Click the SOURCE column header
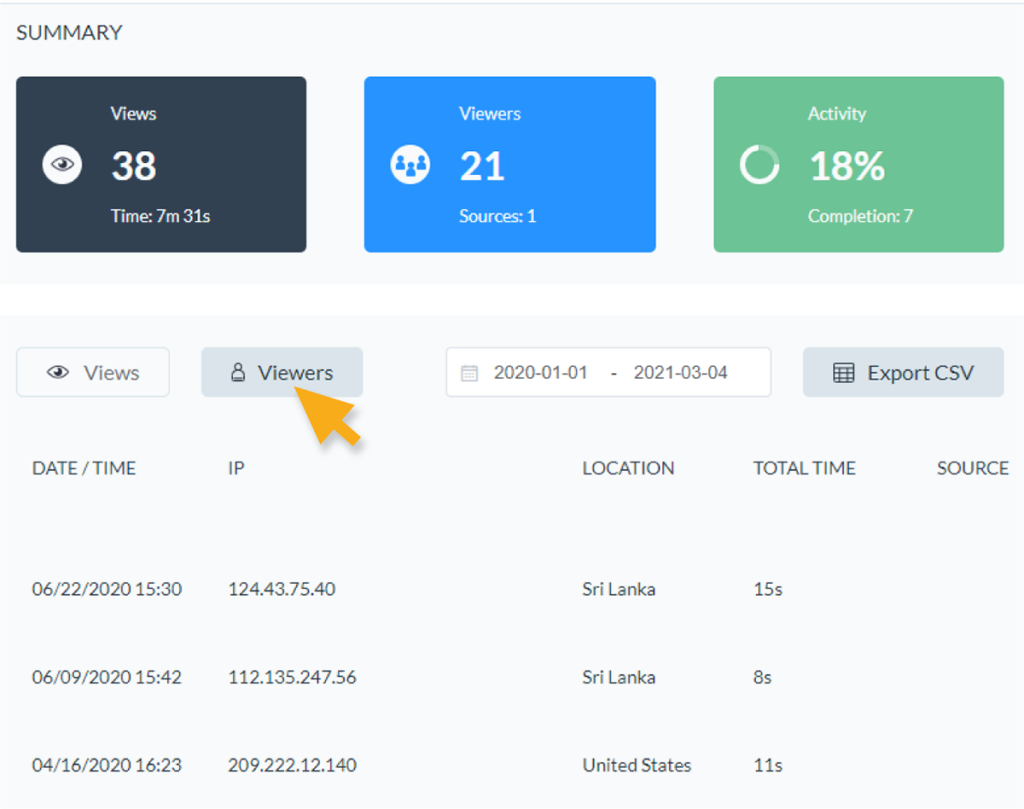The width and height of the screenshot is (1024, 809). pyautogui.click(x=972, y=468)
